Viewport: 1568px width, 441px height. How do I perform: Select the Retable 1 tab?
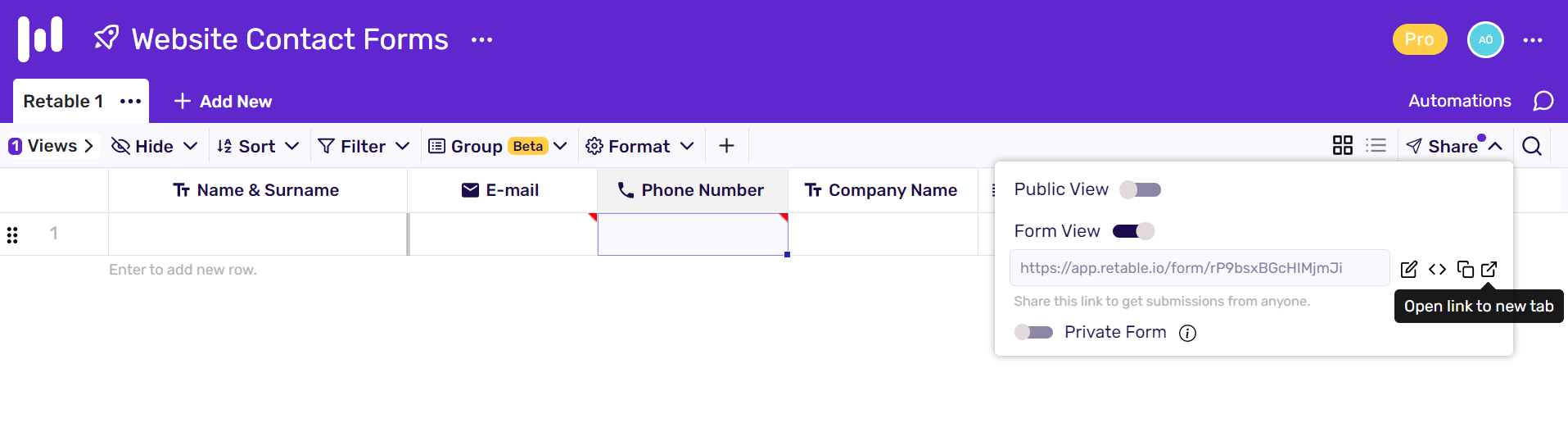pos(63,102)
